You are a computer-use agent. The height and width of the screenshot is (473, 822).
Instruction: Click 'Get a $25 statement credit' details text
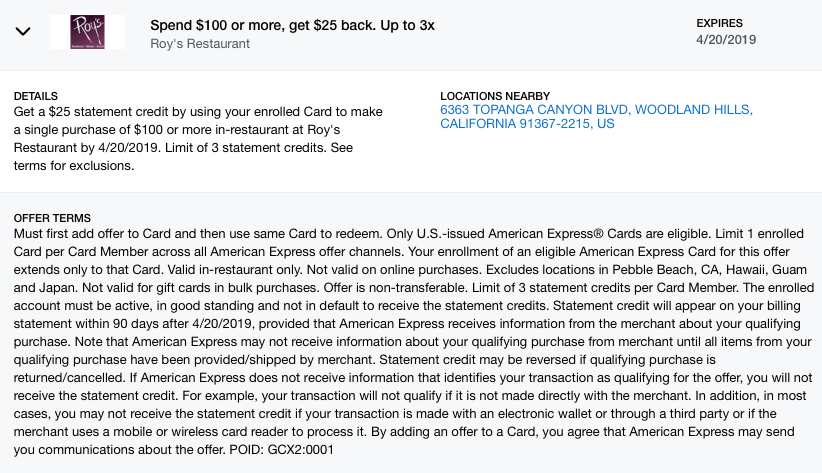coord(100,111)
